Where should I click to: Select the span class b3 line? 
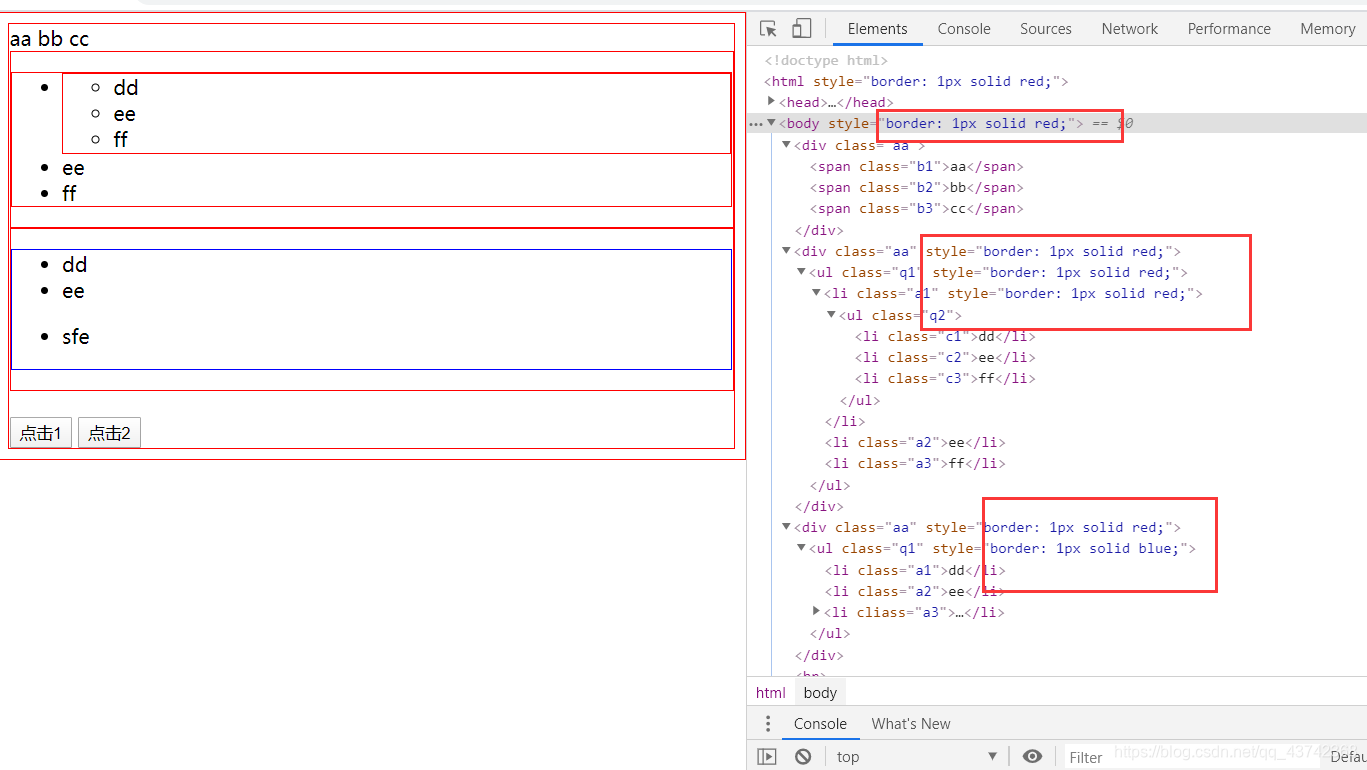click(917, 208)
